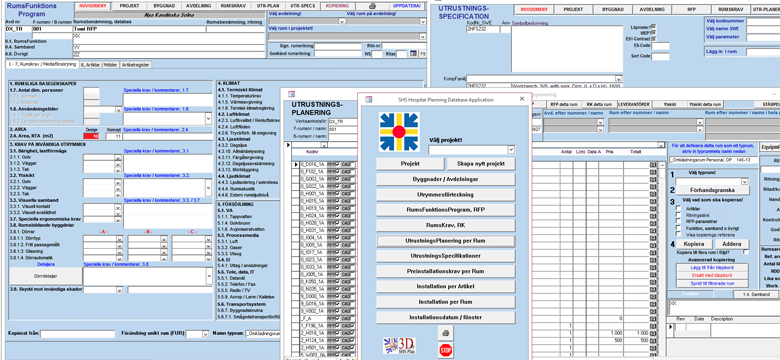Toggle Kopiera till flera rum i följd checkbox
The image size is (780, 360).
pyautogui.click(x=746, y=252)
